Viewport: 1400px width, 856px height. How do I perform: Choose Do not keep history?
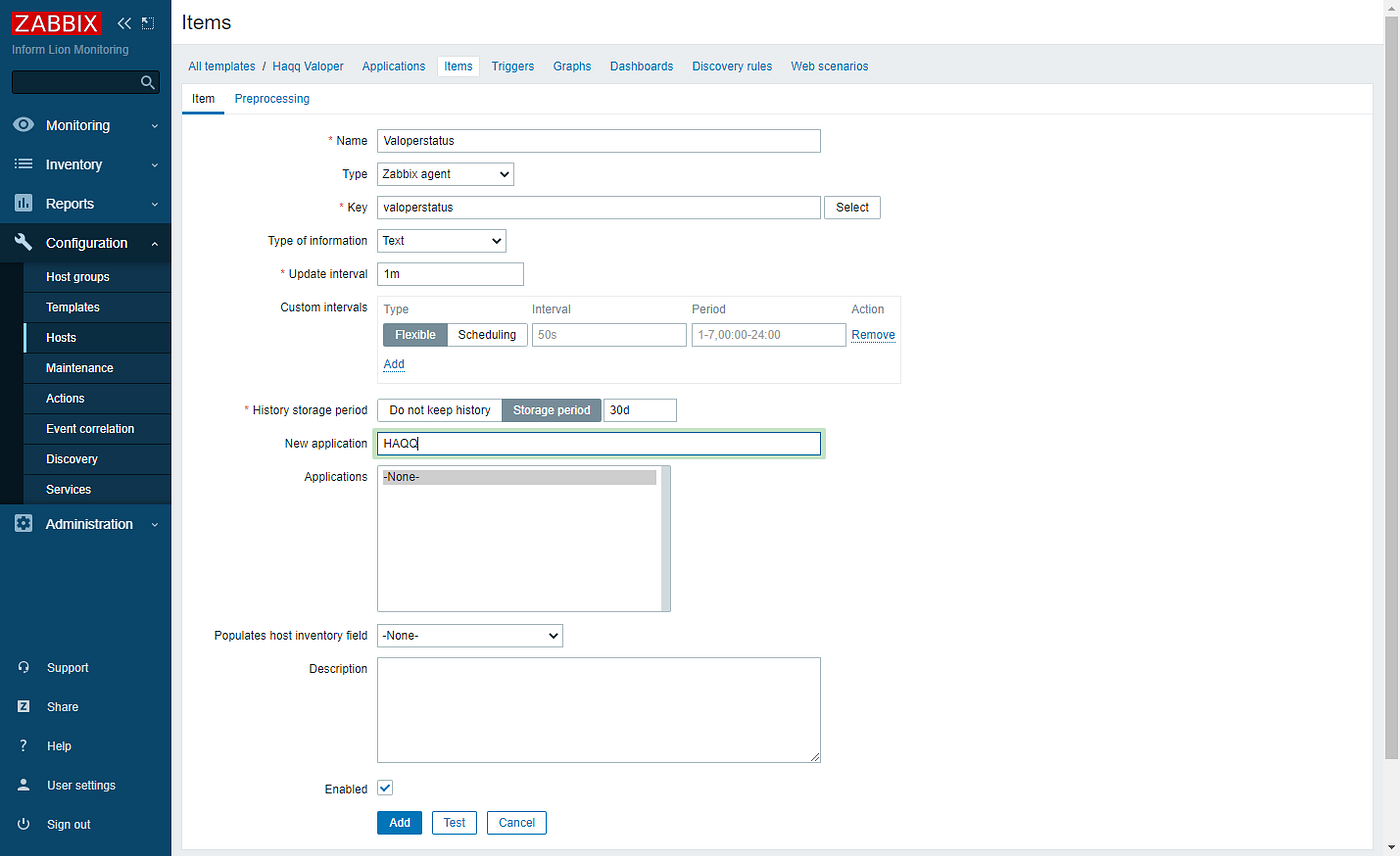(440, 410)
